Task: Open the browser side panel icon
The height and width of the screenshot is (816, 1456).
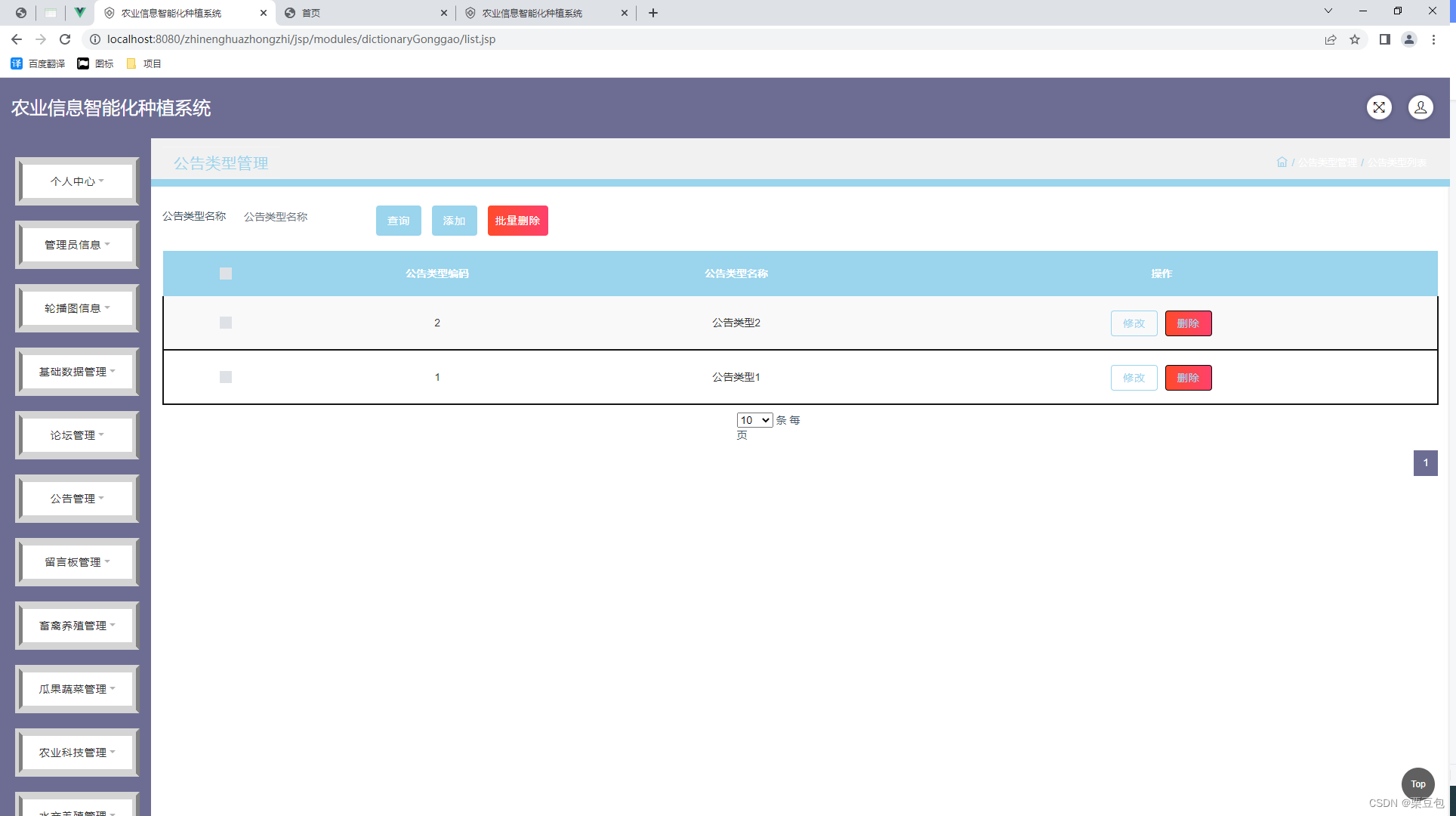Action: (1384, 39)
